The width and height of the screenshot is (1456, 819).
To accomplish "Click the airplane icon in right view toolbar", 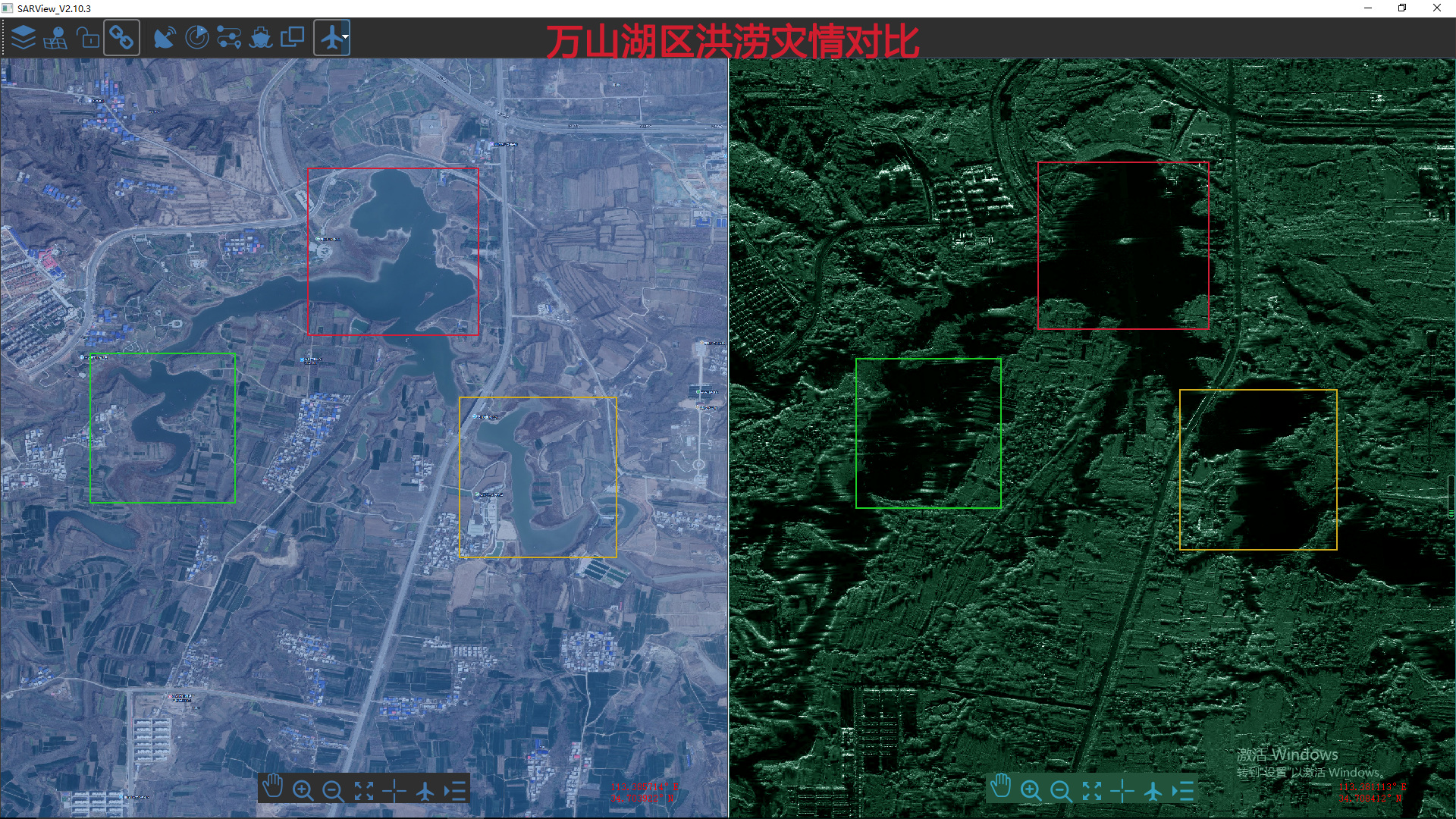I will [1153, 791].
